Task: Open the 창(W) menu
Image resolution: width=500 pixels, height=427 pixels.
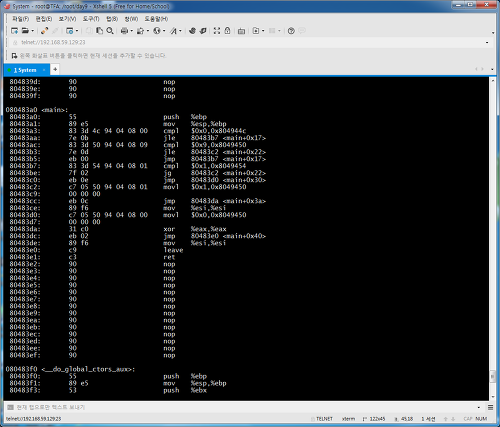Action: (x=131, y=19)
